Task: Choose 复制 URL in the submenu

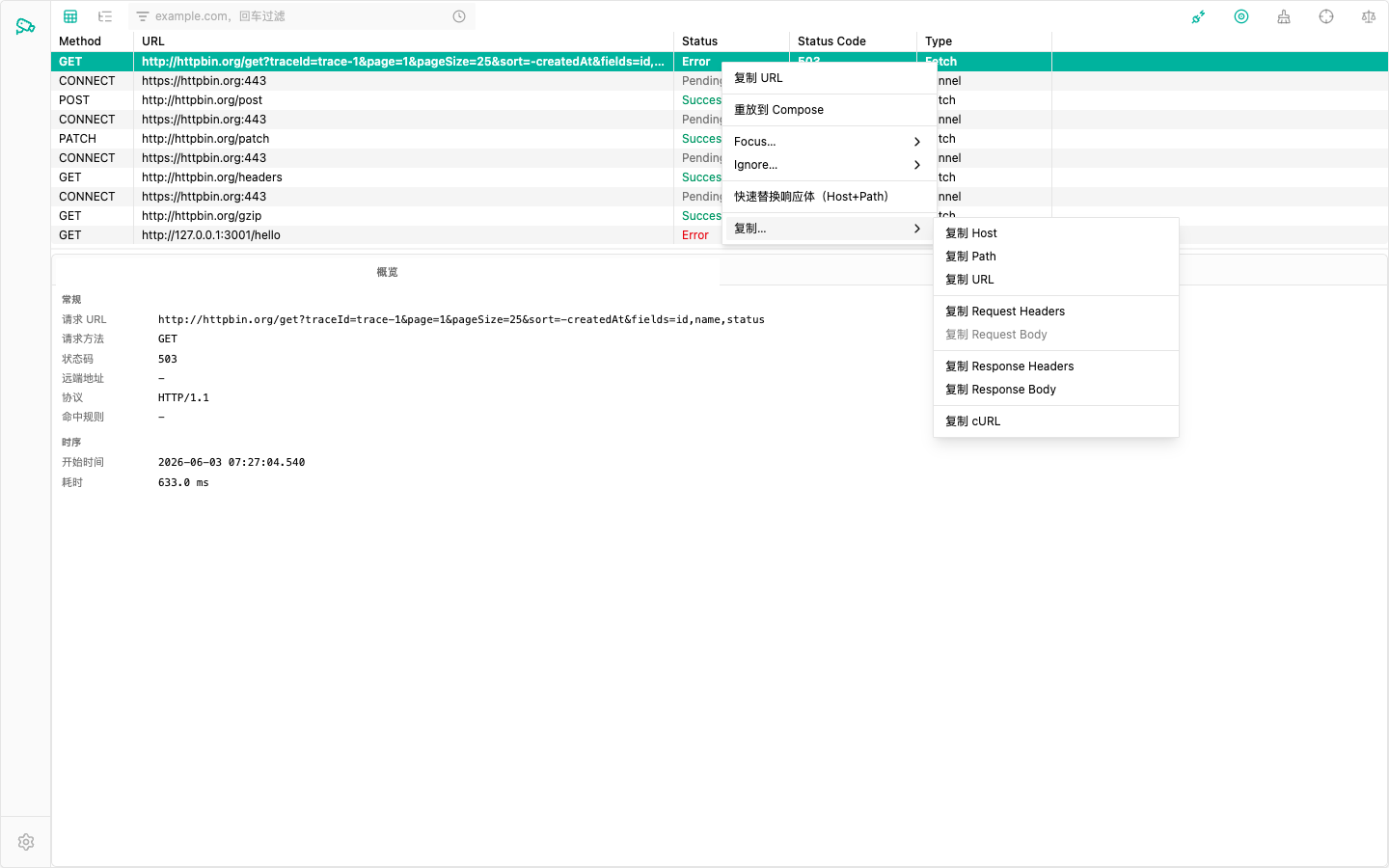Action: point(1056,280)
